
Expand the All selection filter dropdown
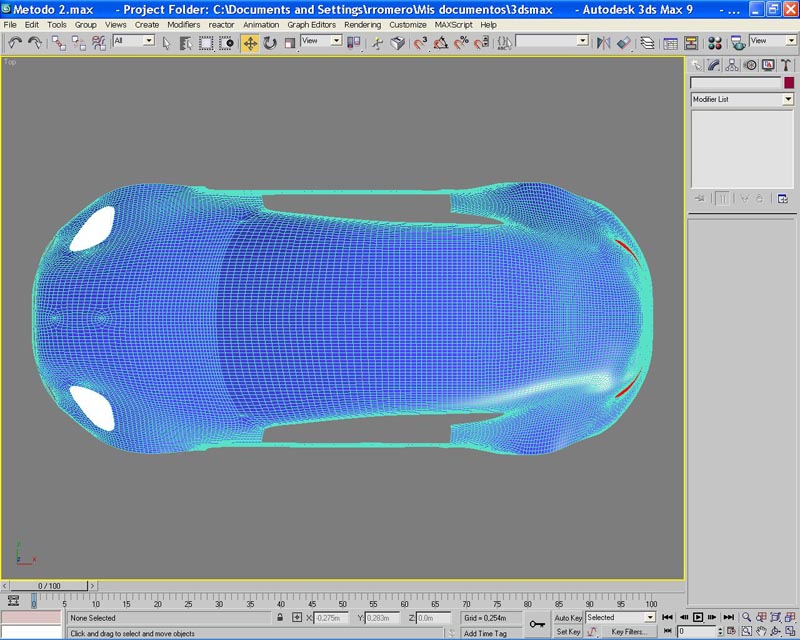click(x=149, y=40)
